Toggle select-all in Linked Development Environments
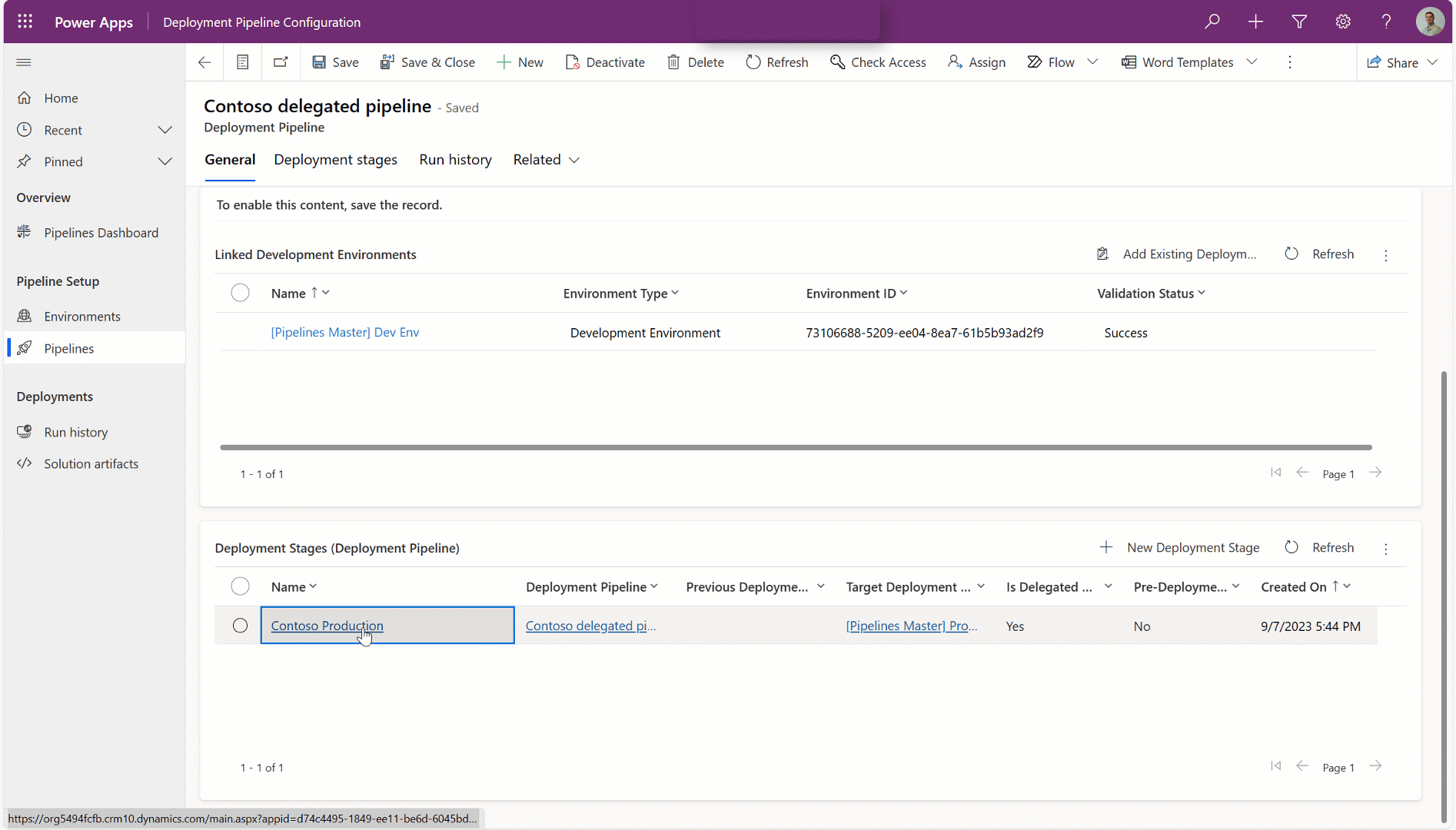Viewport: 1456px width, 830px height. pyautogui.click(x=240, y=293)
